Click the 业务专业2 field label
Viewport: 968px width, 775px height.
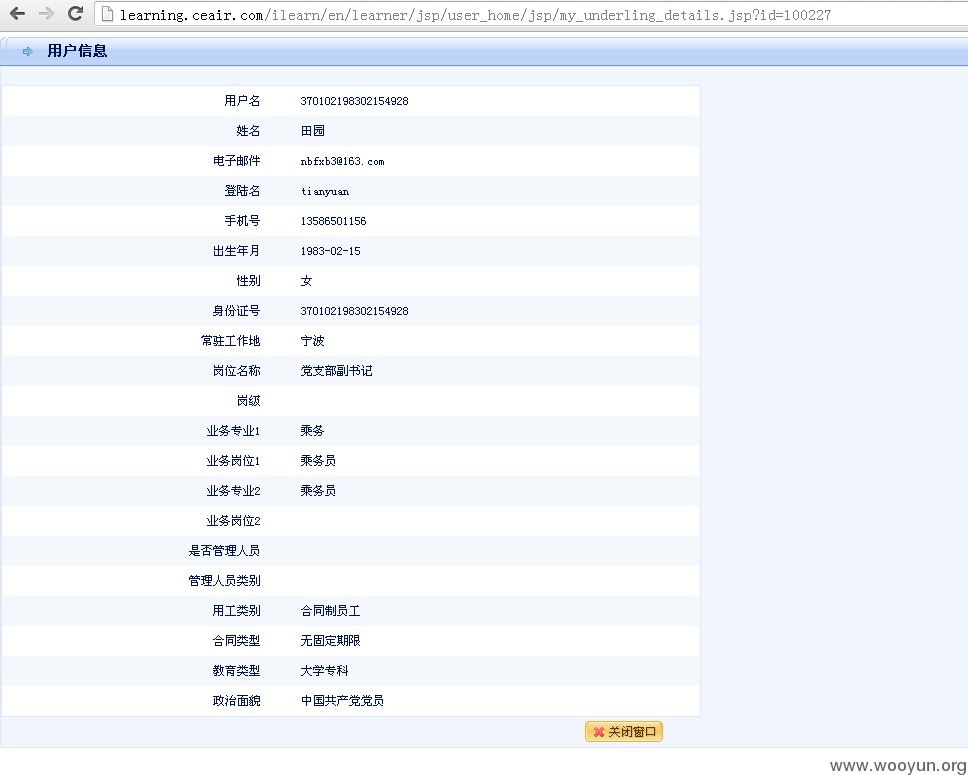pyautogui.click(x=233, y=491)
